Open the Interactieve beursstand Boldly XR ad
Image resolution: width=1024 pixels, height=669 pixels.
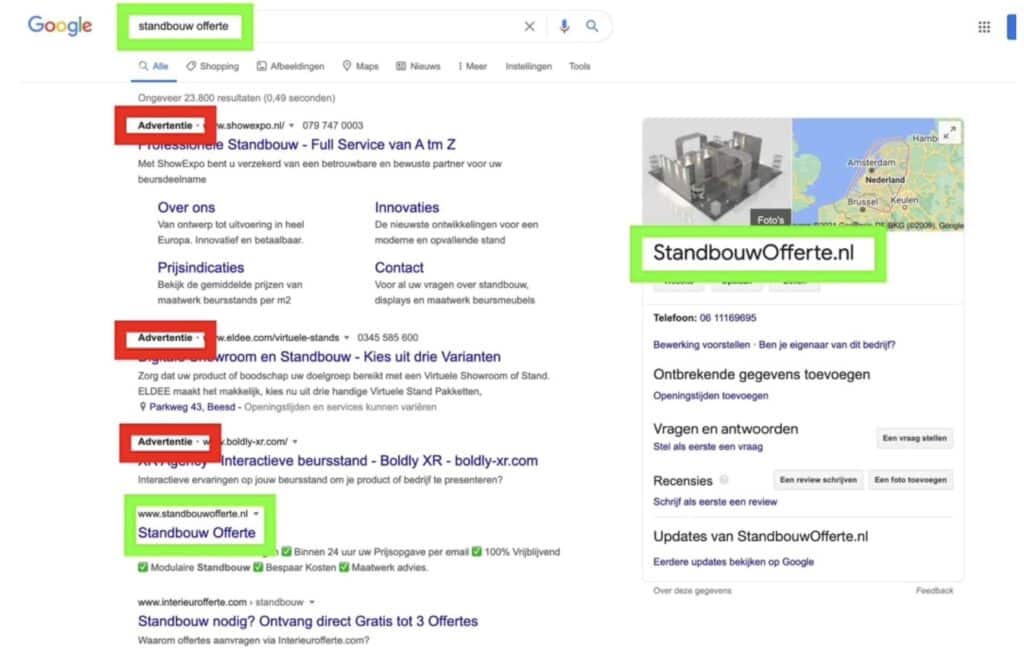click(x=338, y=461)
